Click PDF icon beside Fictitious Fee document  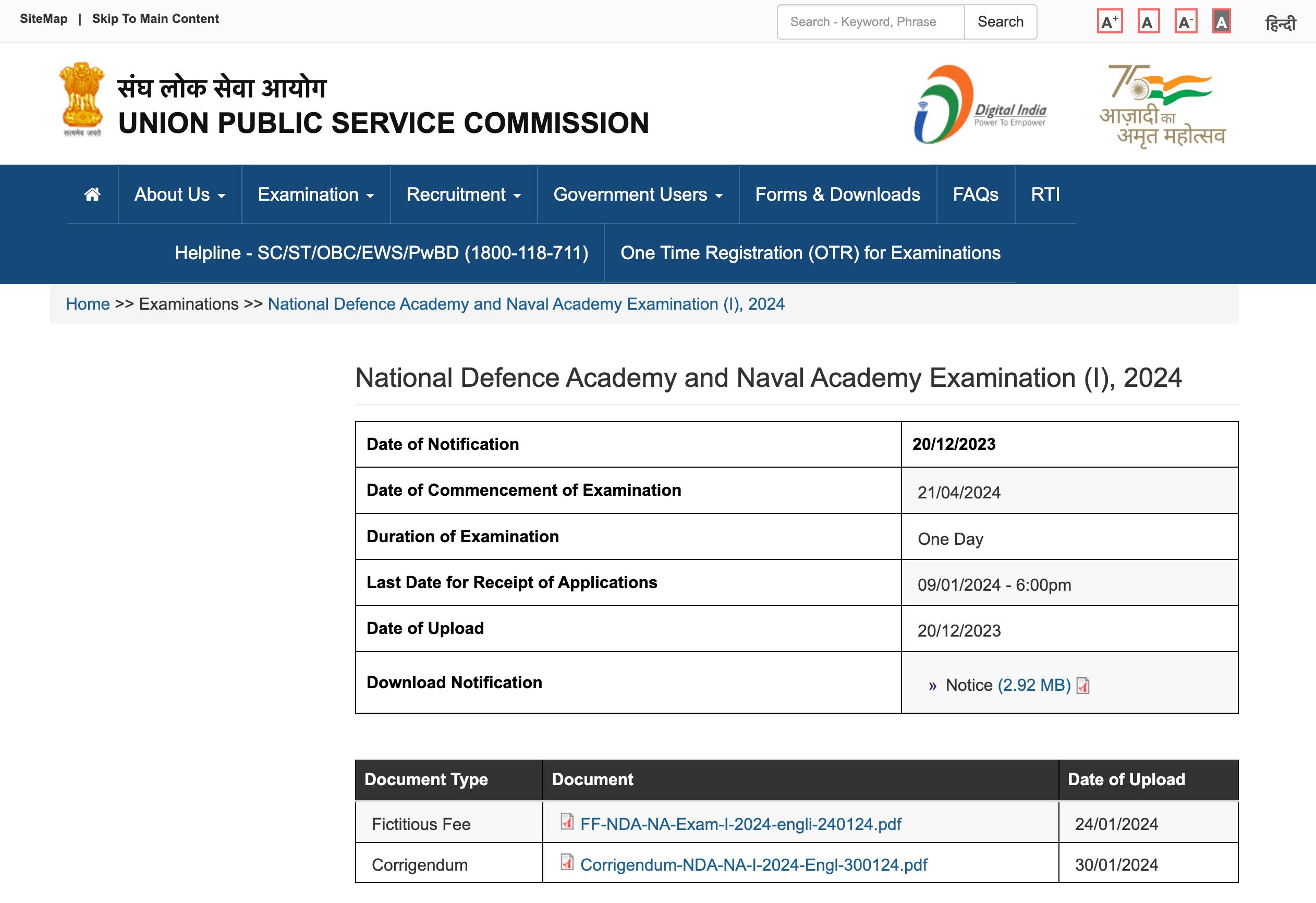567,822
